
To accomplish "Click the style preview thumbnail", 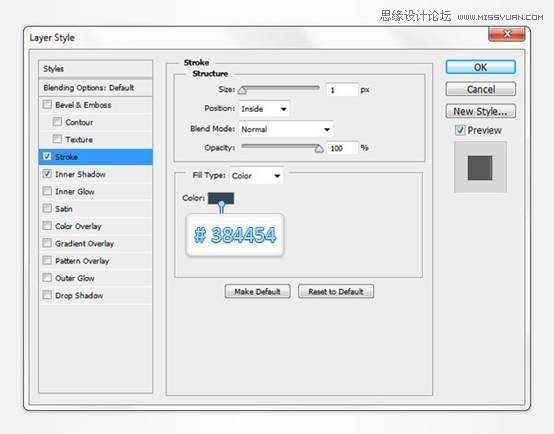I will 480,168.
